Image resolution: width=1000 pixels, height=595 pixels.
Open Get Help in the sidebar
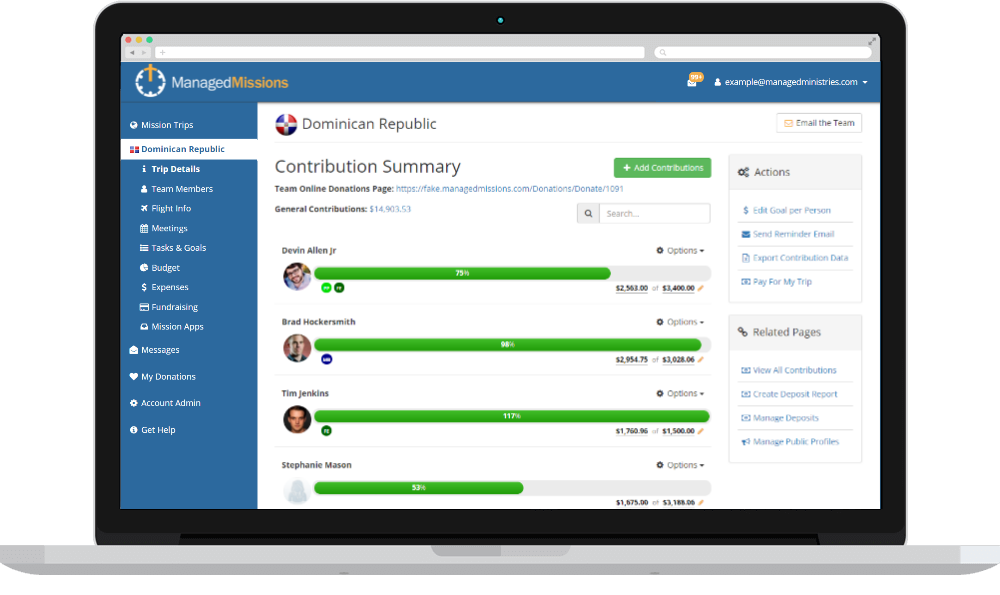(x=152, y=430)
